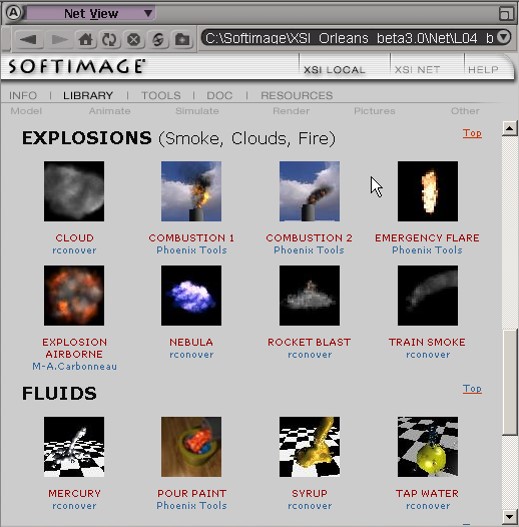Go to the Home page icon
519x527 pixels.
tap(85, 40)
